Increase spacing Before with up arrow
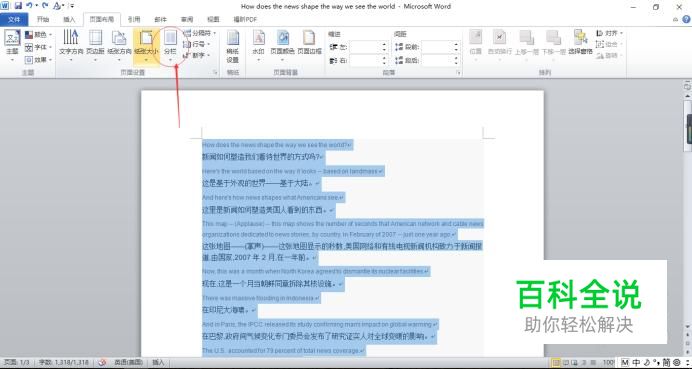This screenshot has width=692, height=369. 455,45
